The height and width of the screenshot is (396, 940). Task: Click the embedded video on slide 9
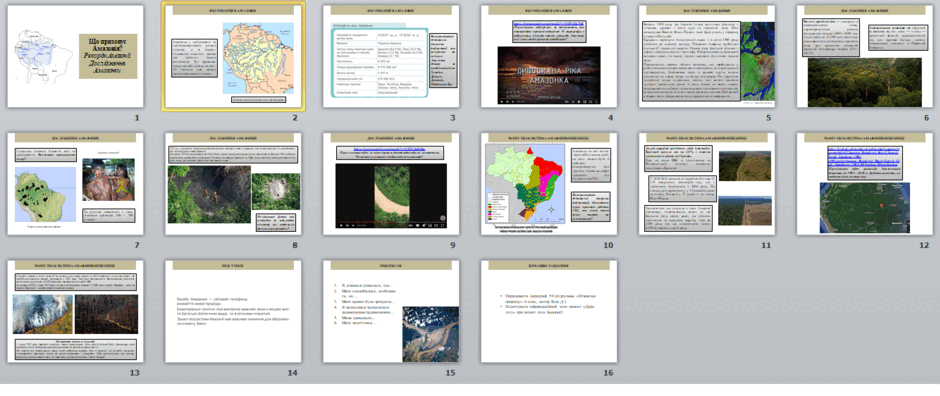(x=391, y=196)
